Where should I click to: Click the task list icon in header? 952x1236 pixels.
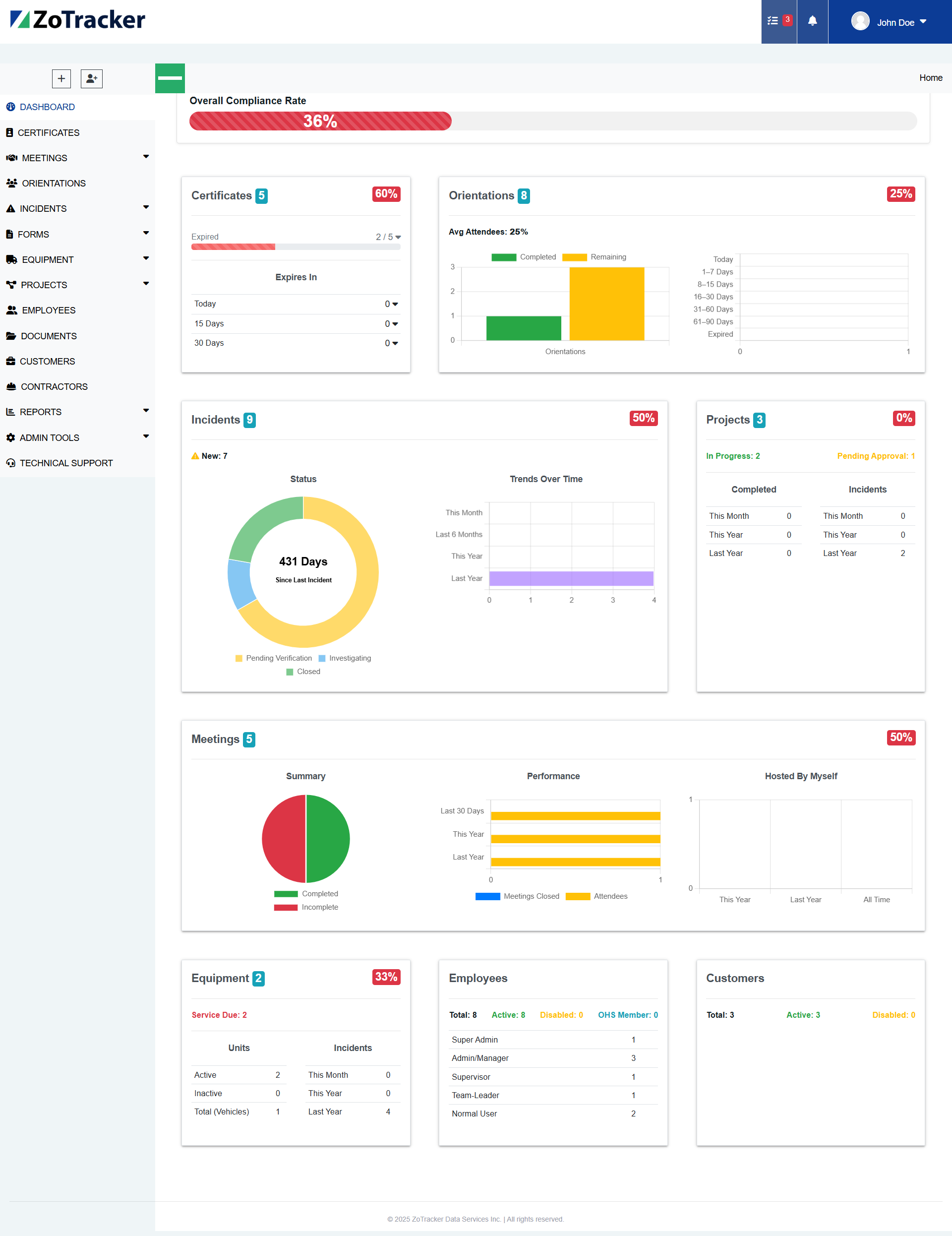[773, 21]
